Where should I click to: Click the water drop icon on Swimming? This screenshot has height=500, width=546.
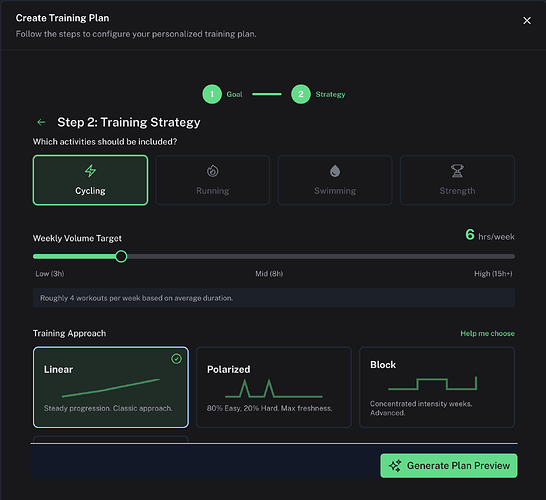coord(335,171)
